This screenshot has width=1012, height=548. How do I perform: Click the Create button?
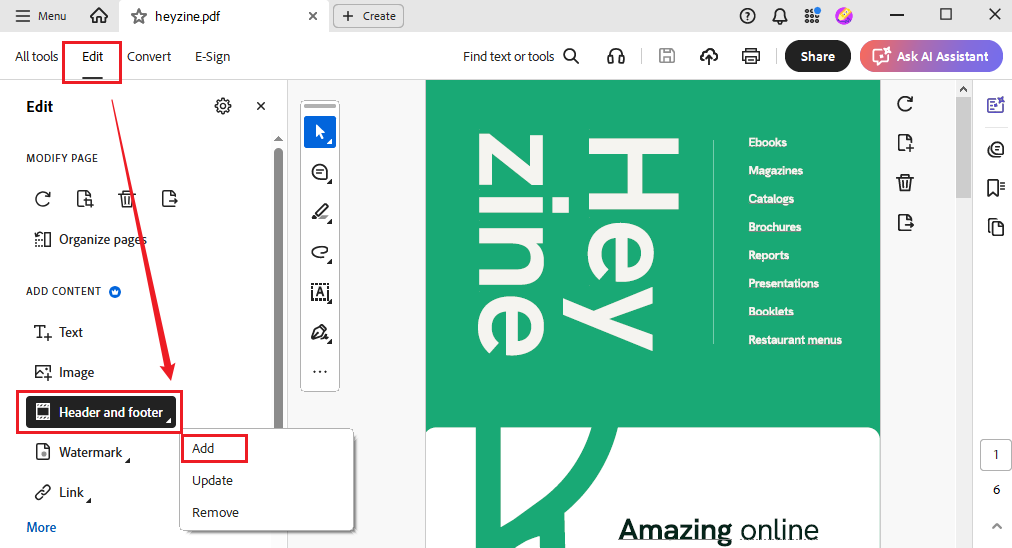pyautogui.click(x=369, y=16)
